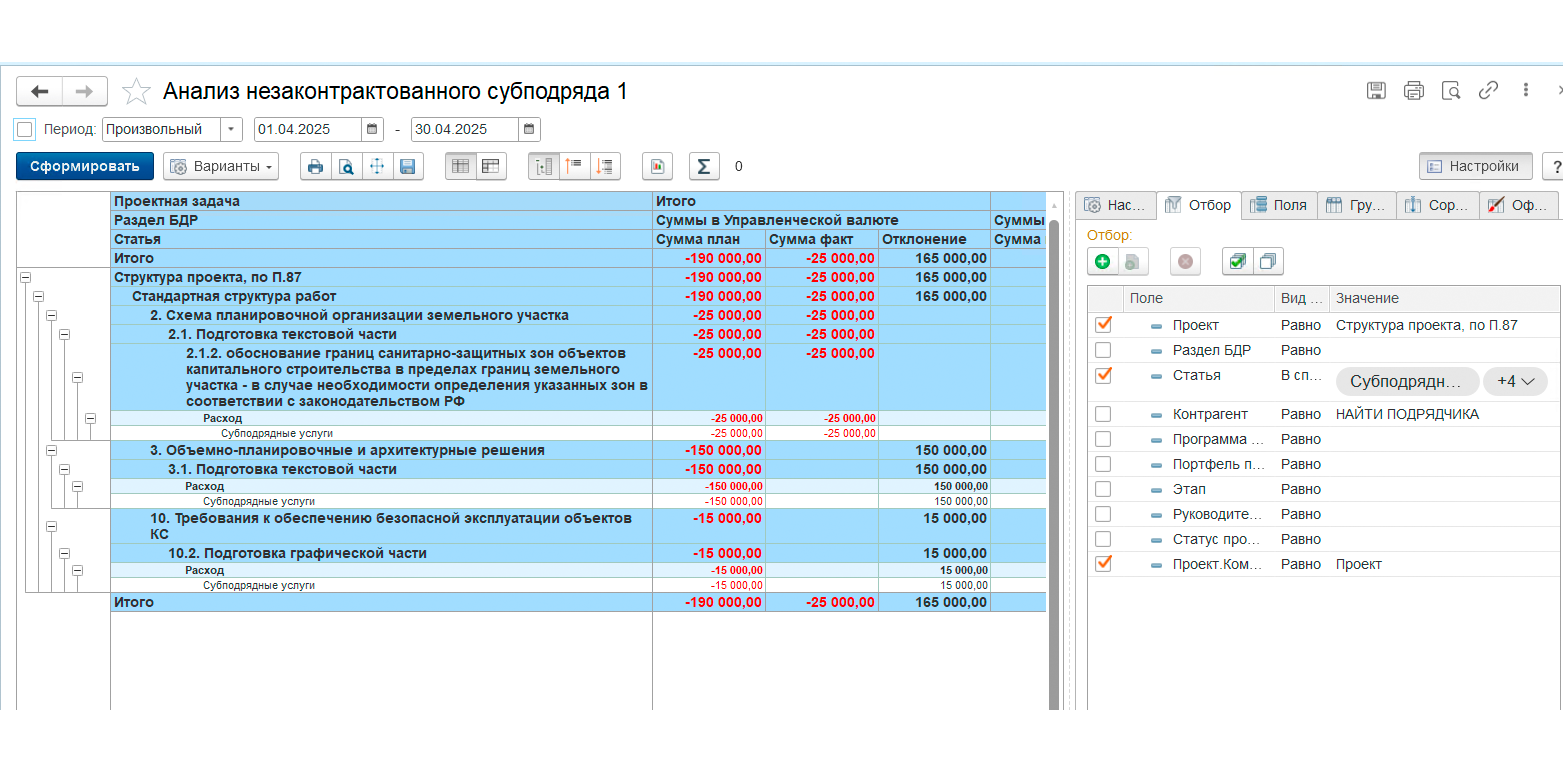Image resolution: width=1563 pixels, height=773 pixels.
Task: Click the sigma sum calculation icon
Action: (x=704, y=166)
